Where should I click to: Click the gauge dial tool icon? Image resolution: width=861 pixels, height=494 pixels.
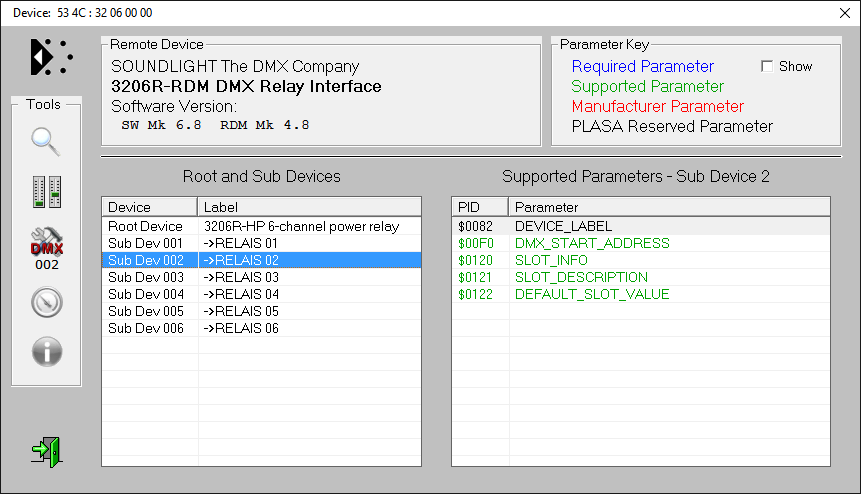pos(46,302)
